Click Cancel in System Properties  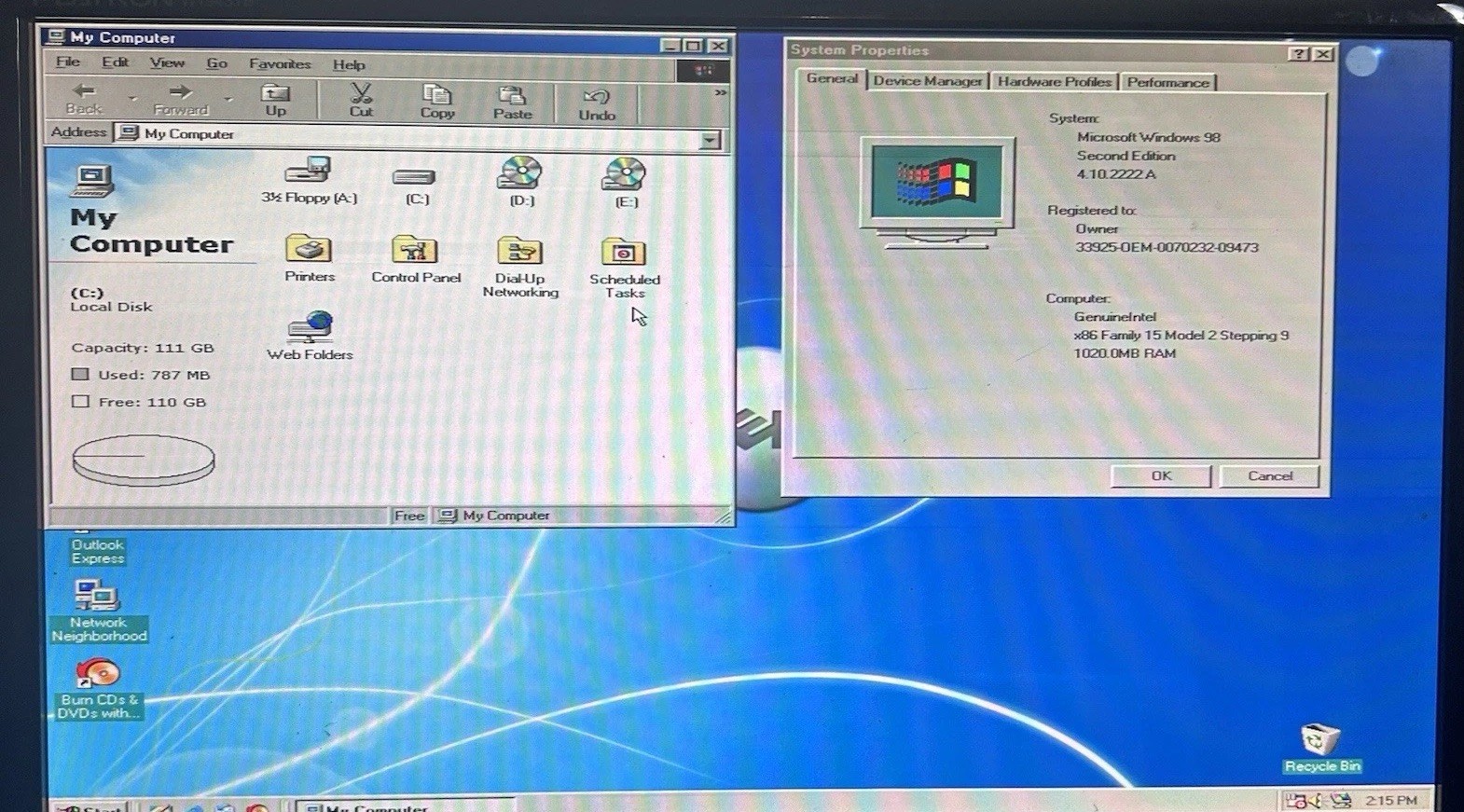click(1270, 476)
